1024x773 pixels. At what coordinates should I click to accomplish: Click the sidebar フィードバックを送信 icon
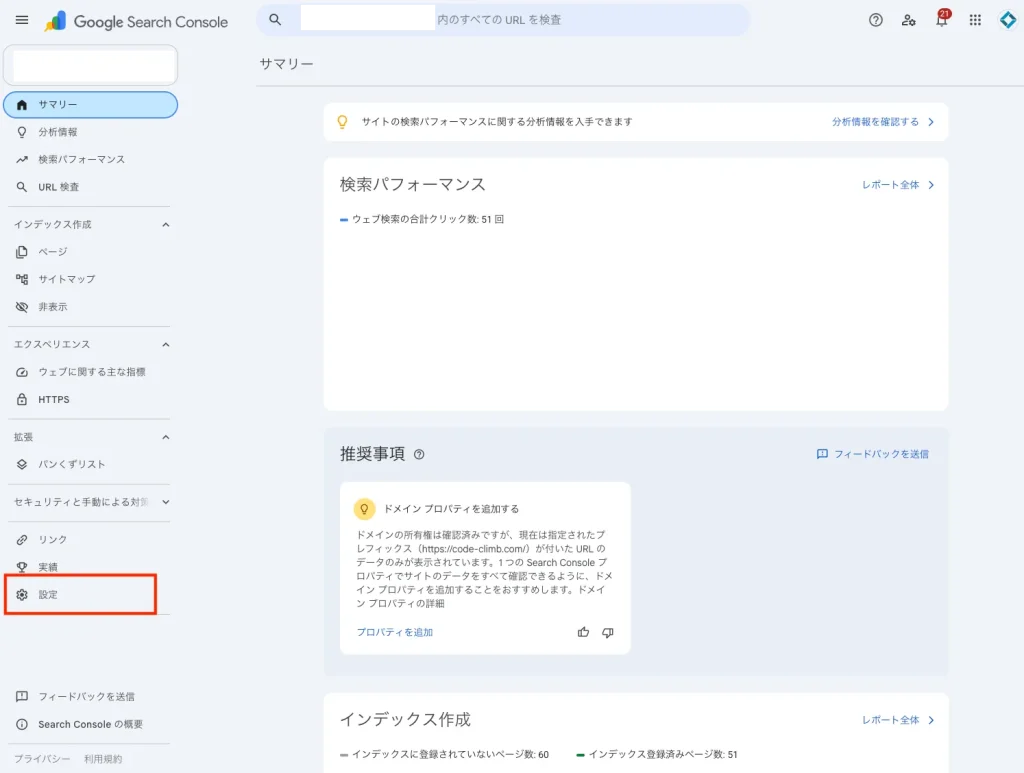22,697
